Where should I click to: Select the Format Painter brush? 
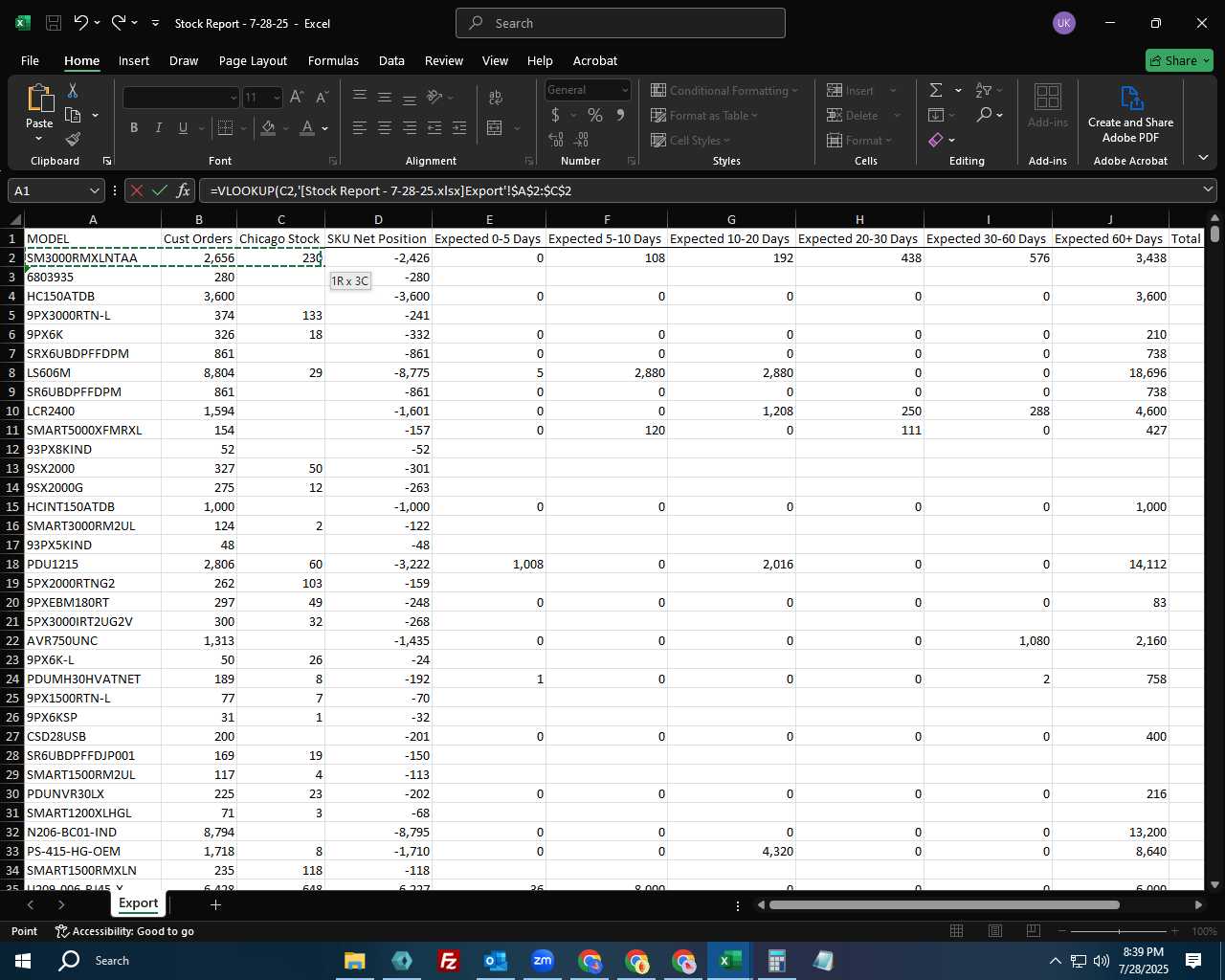pos(73,140)
